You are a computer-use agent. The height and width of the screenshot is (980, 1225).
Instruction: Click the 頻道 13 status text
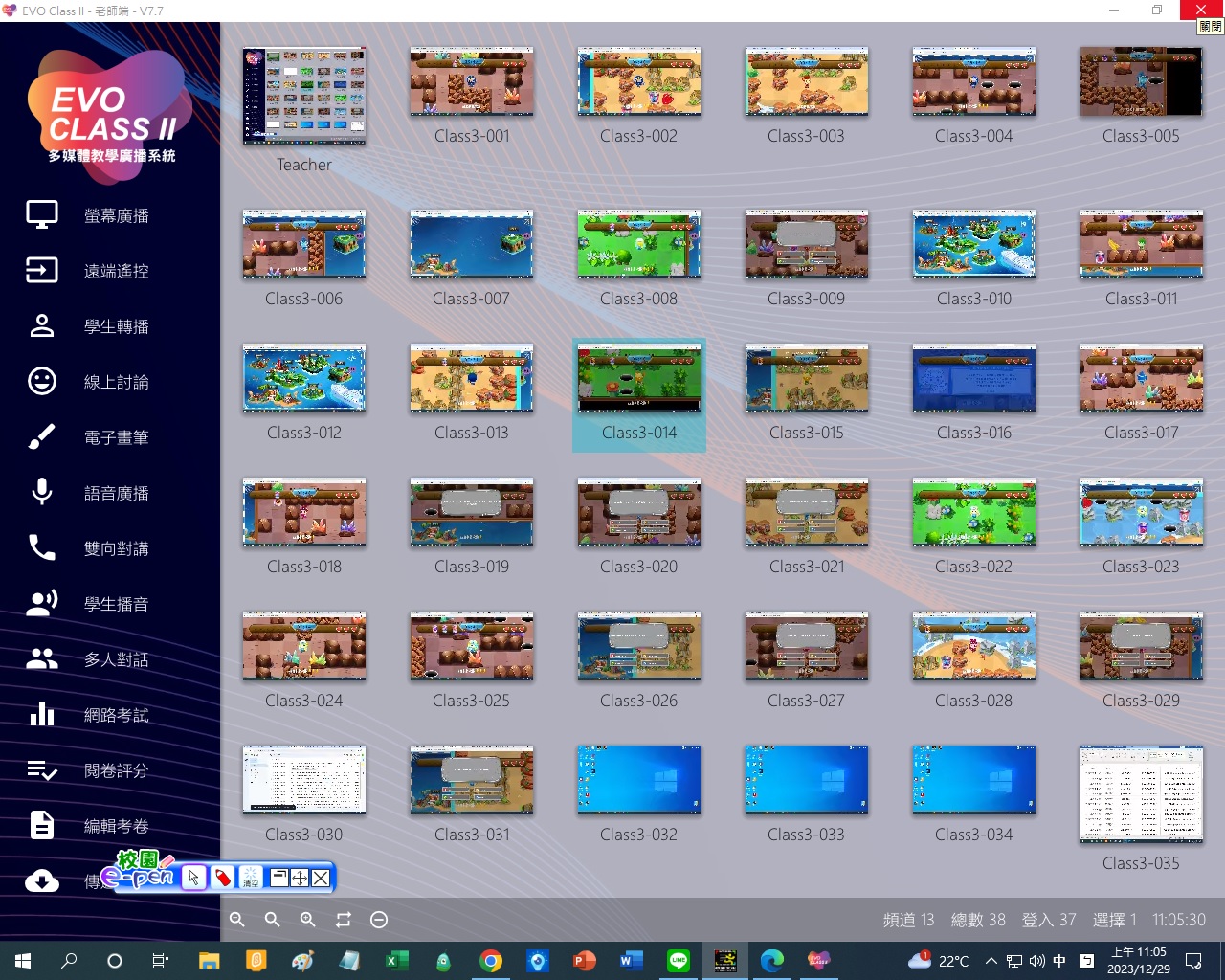[x=908, y=920]
